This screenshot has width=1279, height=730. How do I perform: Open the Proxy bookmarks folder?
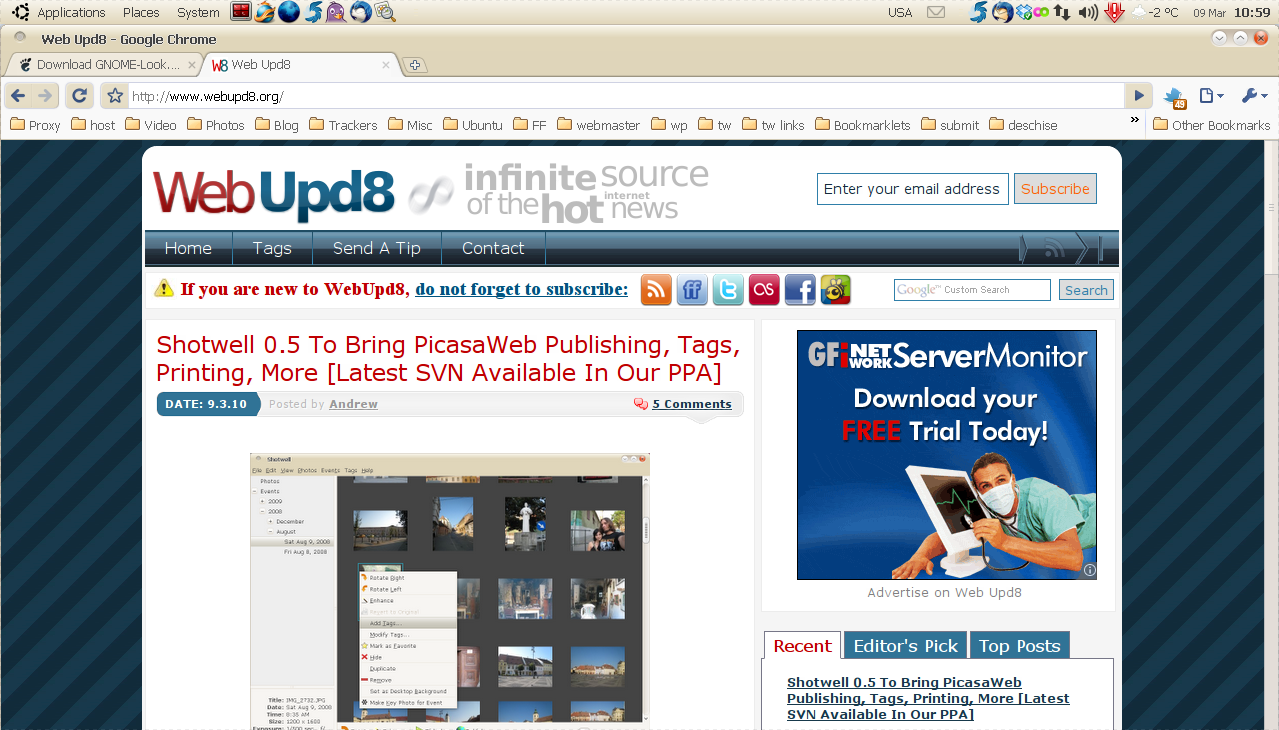36,125
